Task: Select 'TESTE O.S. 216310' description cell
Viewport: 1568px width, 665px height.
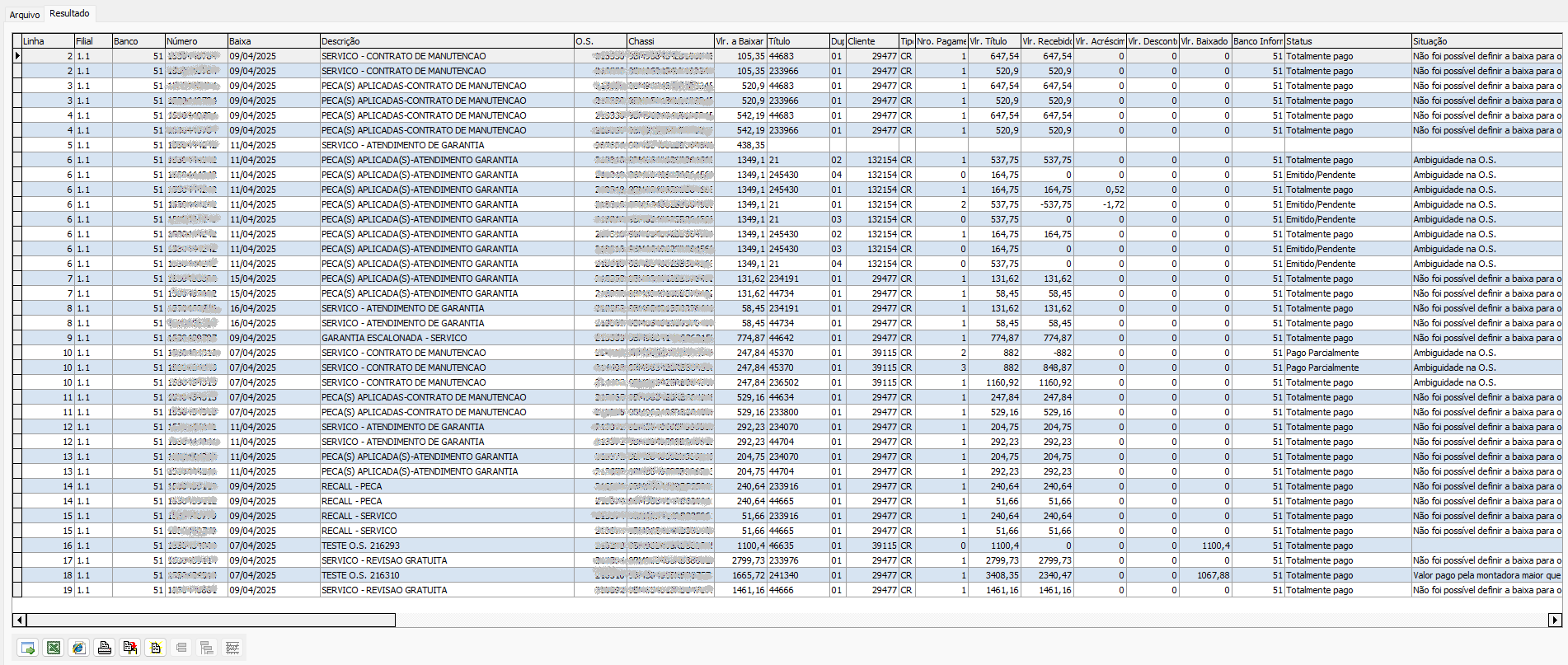Action: 447,575
